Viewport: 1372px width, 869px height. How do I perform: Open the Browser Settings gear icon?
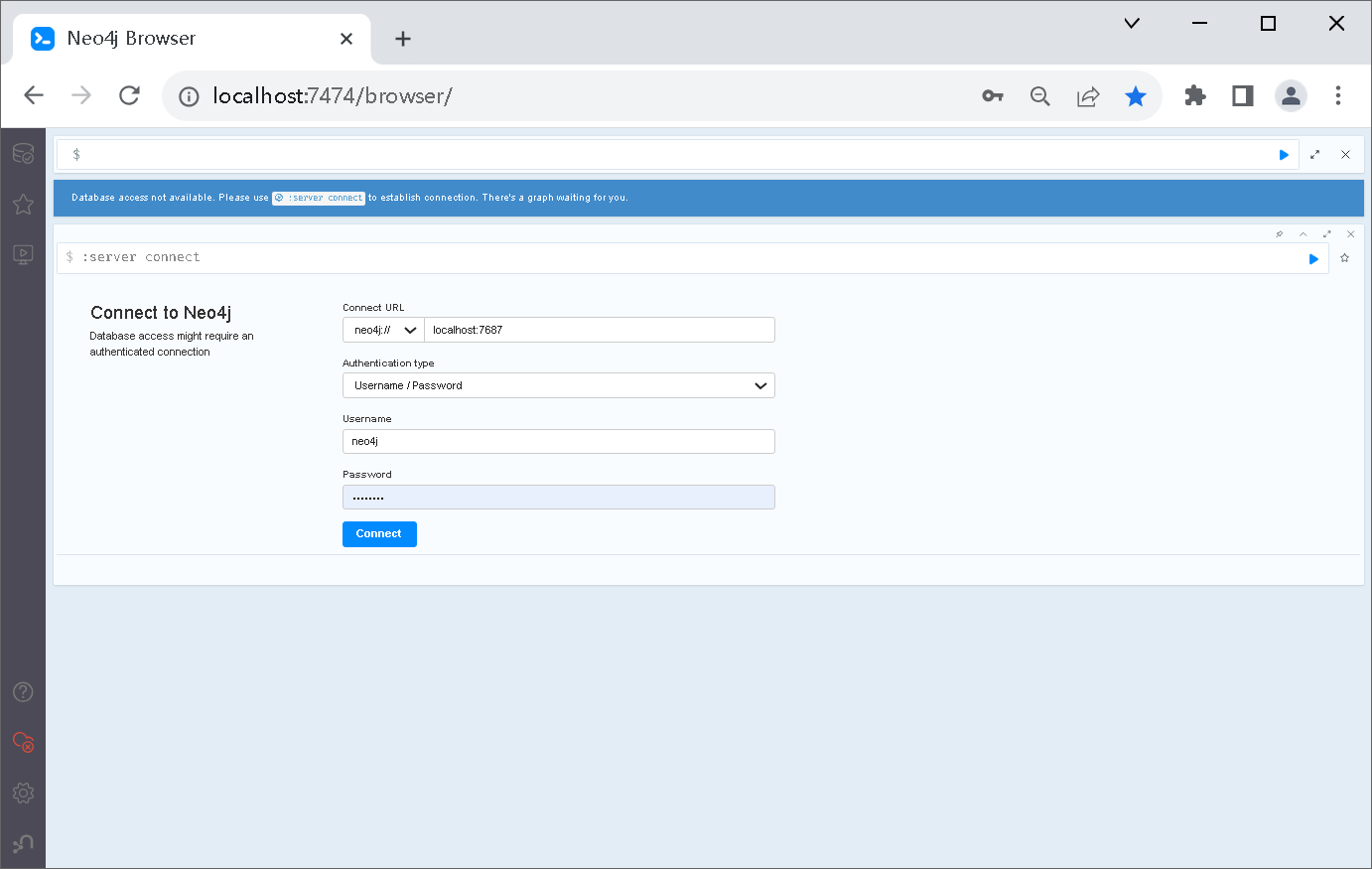click(23, 793)
